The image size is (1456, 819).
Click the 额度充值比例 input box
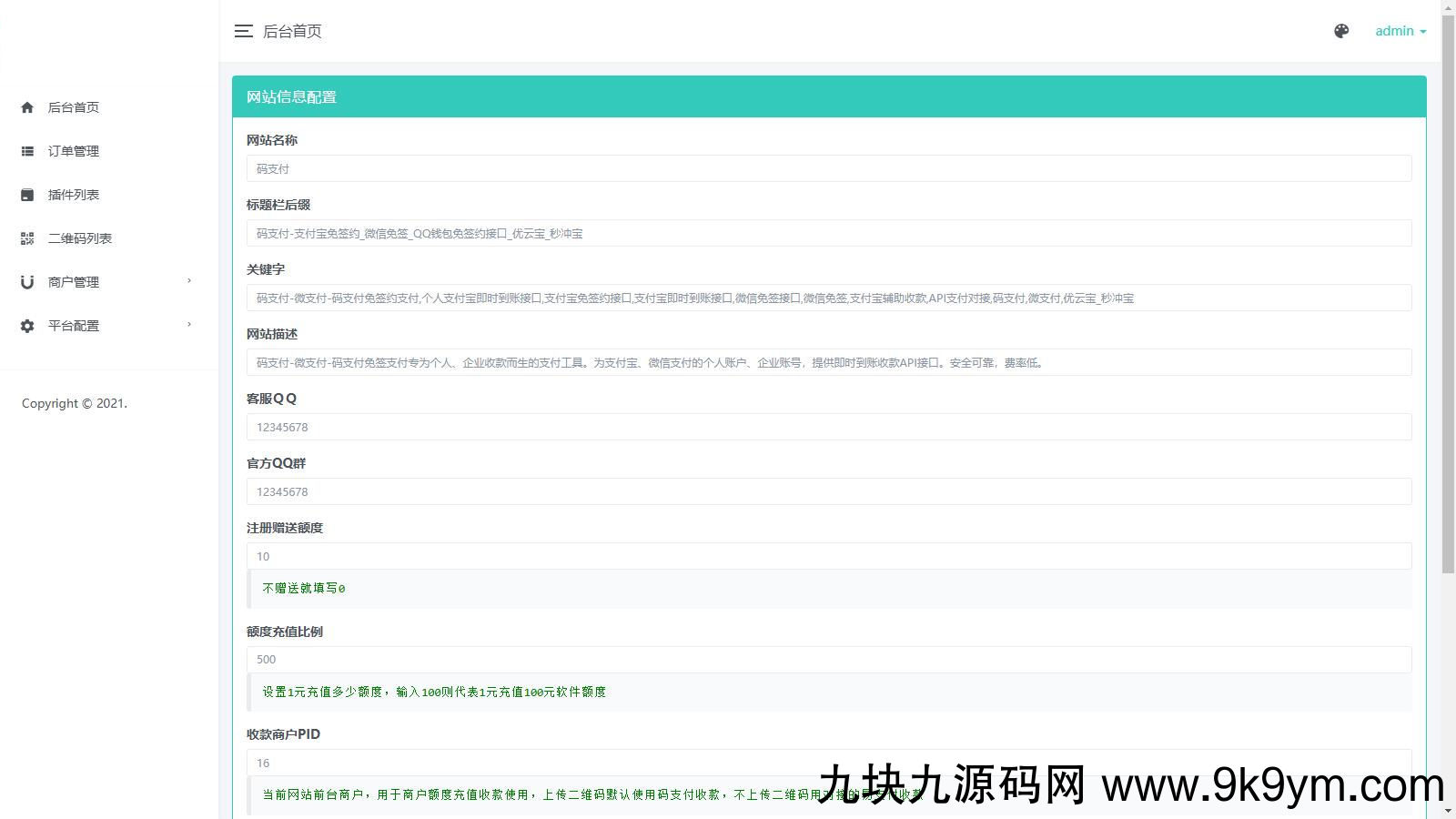(828, 660)
